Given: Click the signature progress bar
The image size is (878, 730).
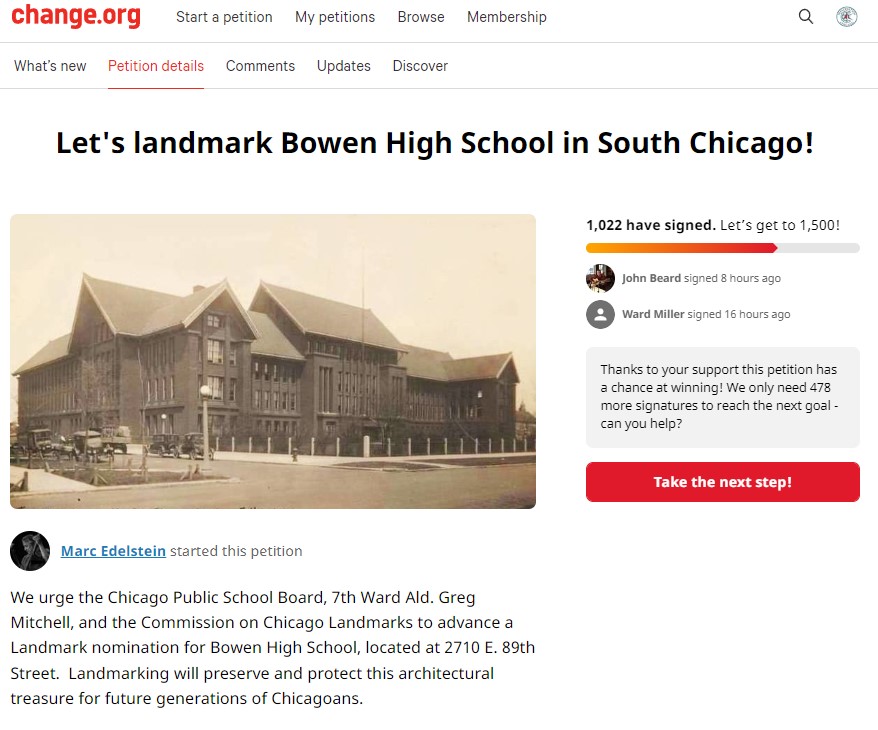Looking at the screenshot, I should 723,248.
